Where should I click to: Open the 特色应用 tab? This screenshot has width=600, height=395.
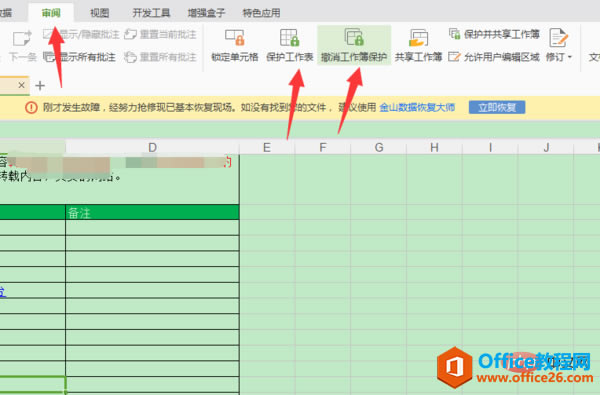click(x=261, y=13)
